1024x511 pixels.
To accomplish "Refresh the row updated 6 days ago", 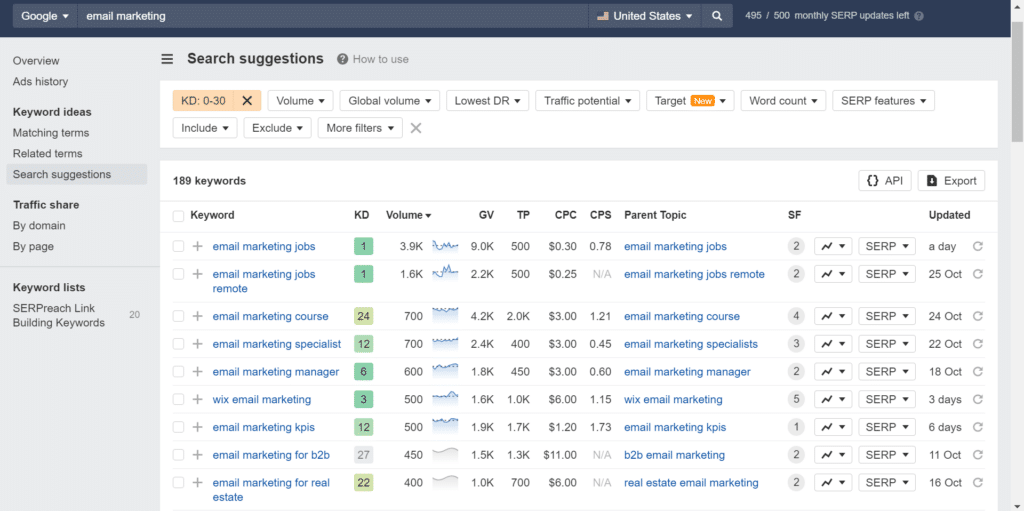I will [x=978, y=427].
